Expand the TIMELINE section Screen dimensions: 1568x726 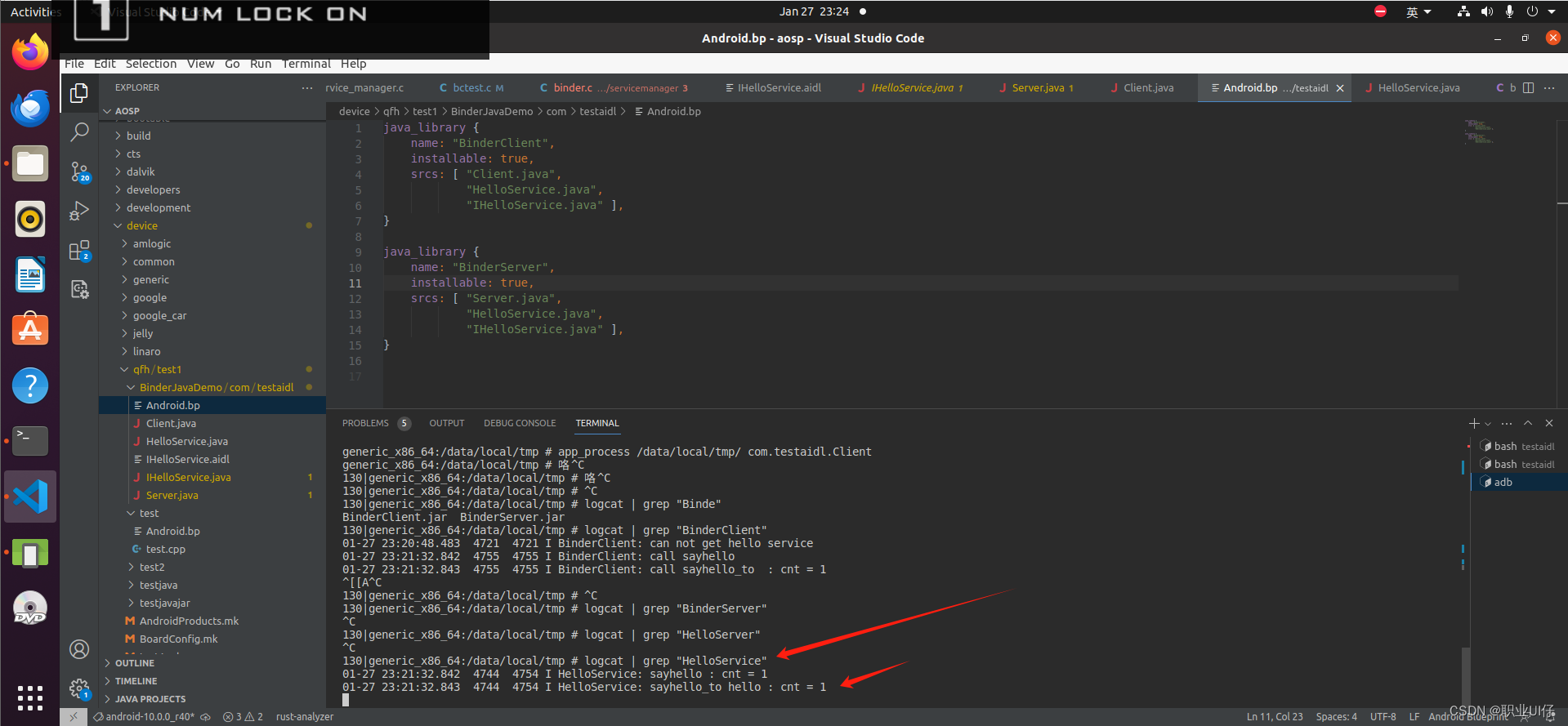[136, 681]
